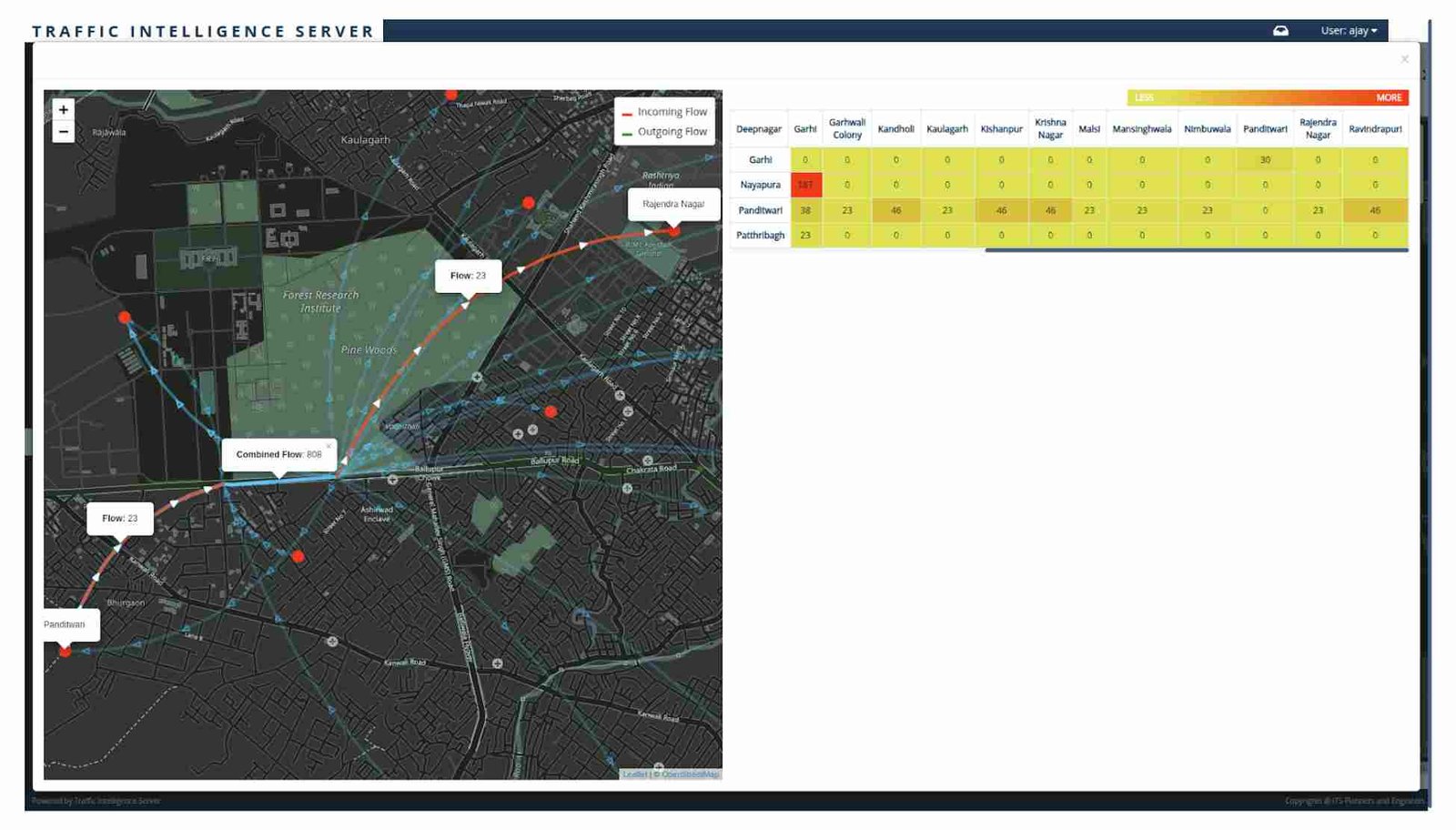Screen dimensions: 1456x830
Task: Click red marker west of Forest Research Institute
Action: [x=125, y=318]
